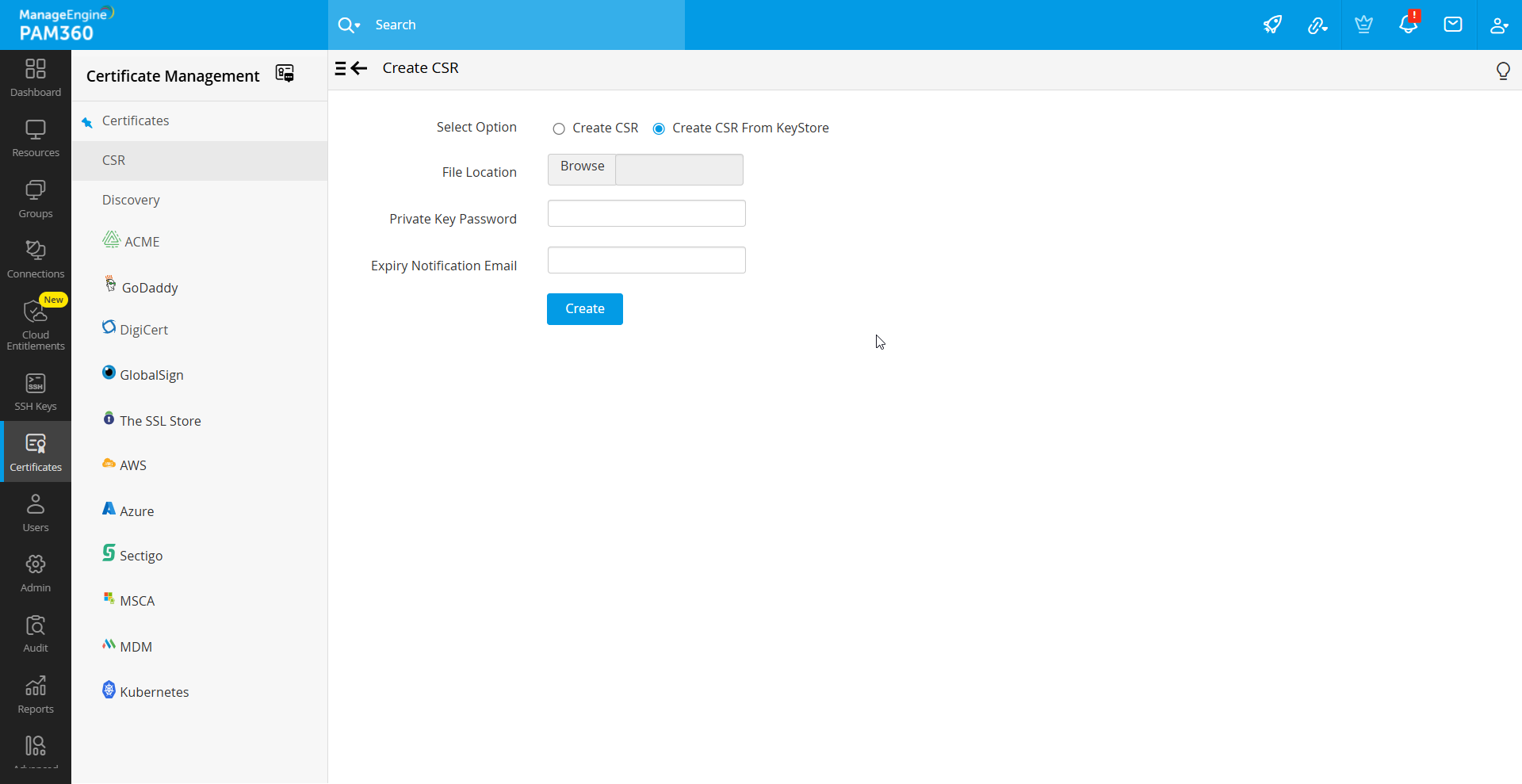1522x784 pixels.
Task: Collapse the side menu with the hamburger icon
Action: 340,68
